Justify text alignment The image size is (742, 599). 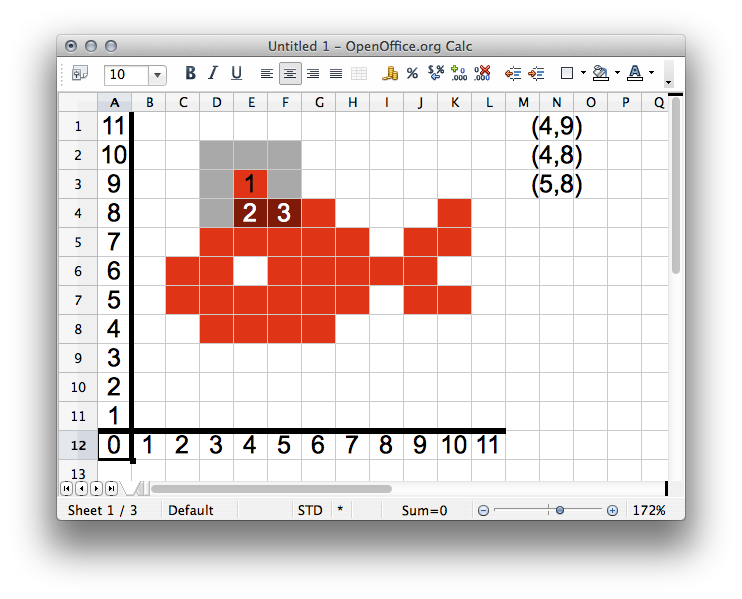[336, 74]
